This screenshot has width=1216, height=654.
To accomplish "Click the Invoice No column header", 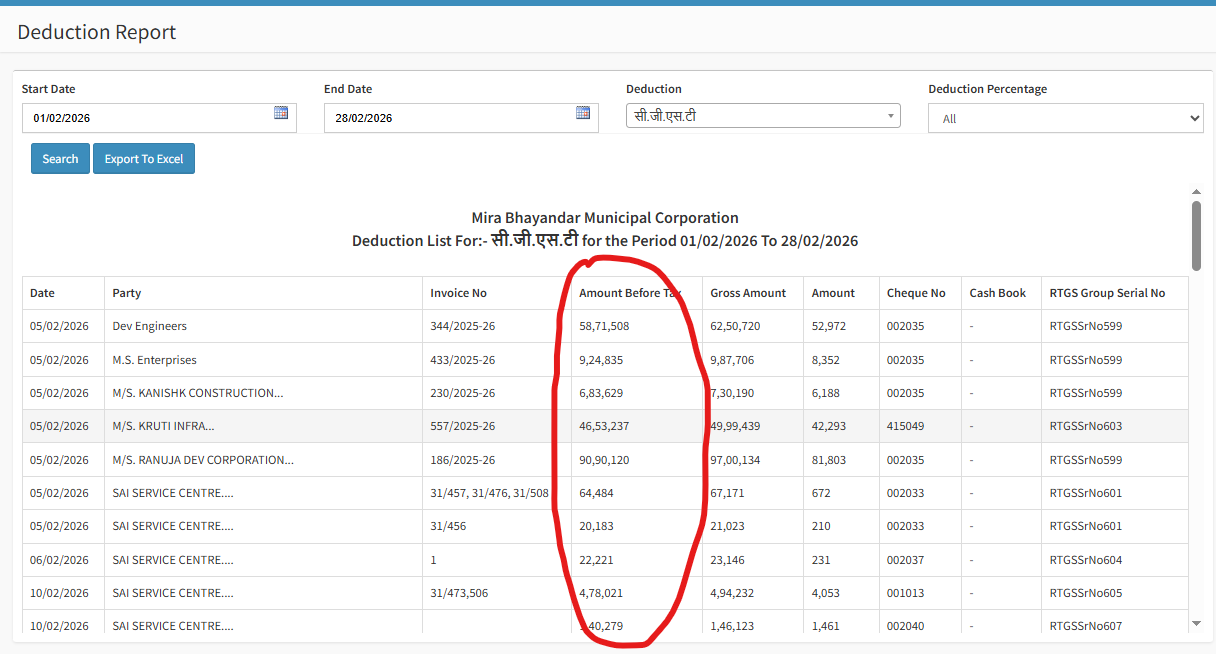I will 458,293.
